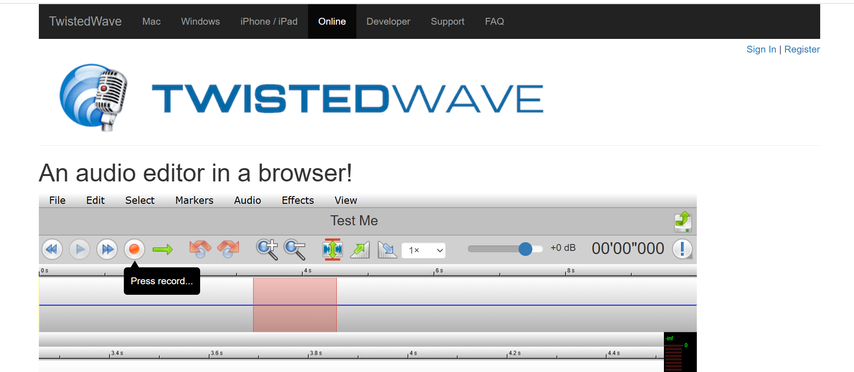Viewport: 854px width, 372px height.
Task: Click the Test Me document title
Action: (x=354, y=221)
